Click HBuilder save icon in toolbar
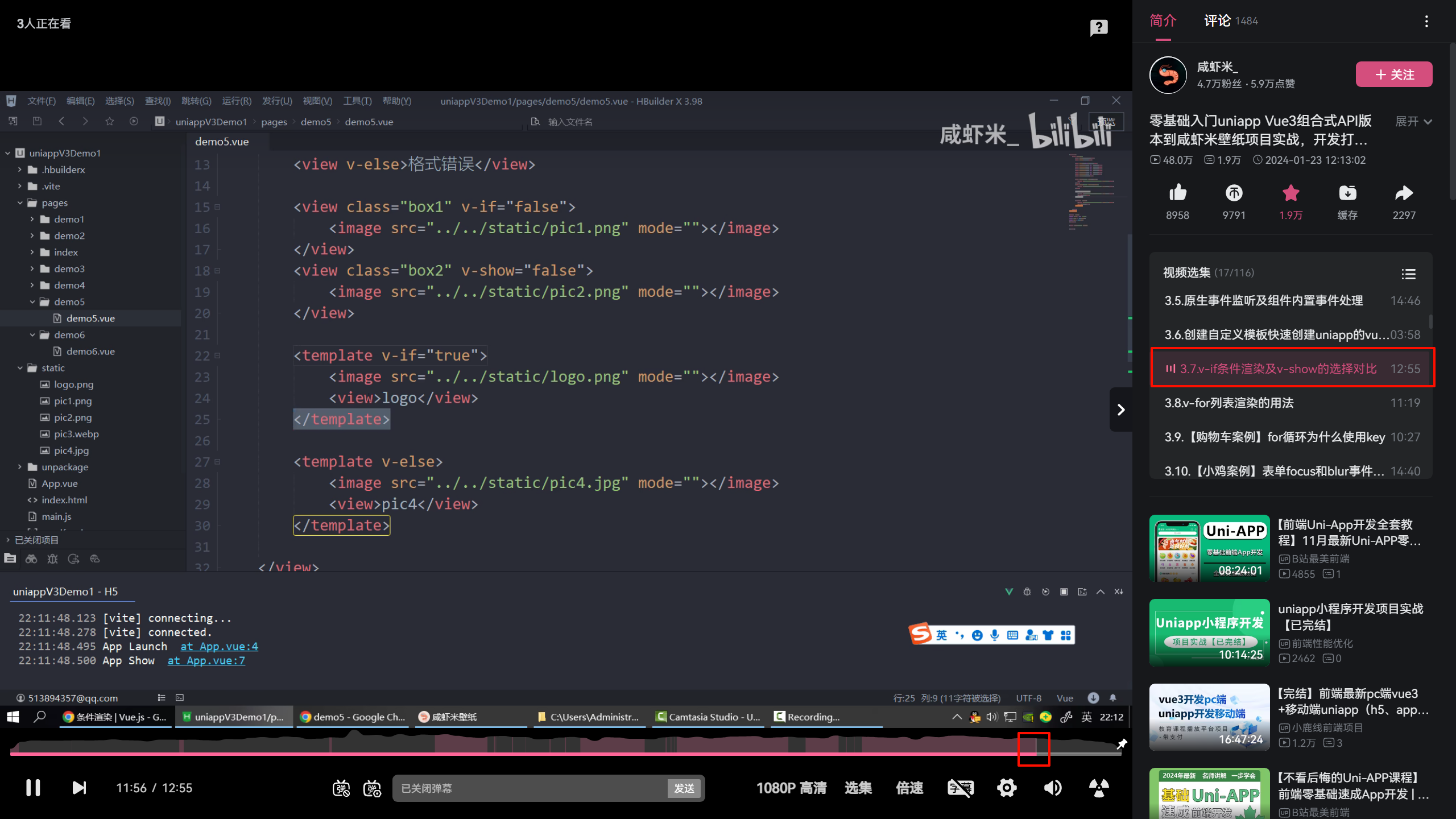The width and height of the screenshot is (1456, 819). tap(37, 121)
